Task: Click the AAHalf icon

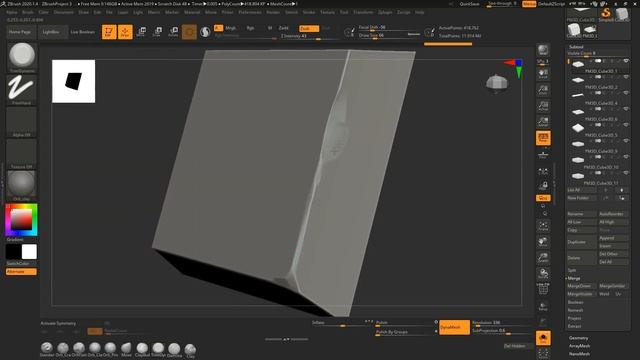Action: click(543, 122)
